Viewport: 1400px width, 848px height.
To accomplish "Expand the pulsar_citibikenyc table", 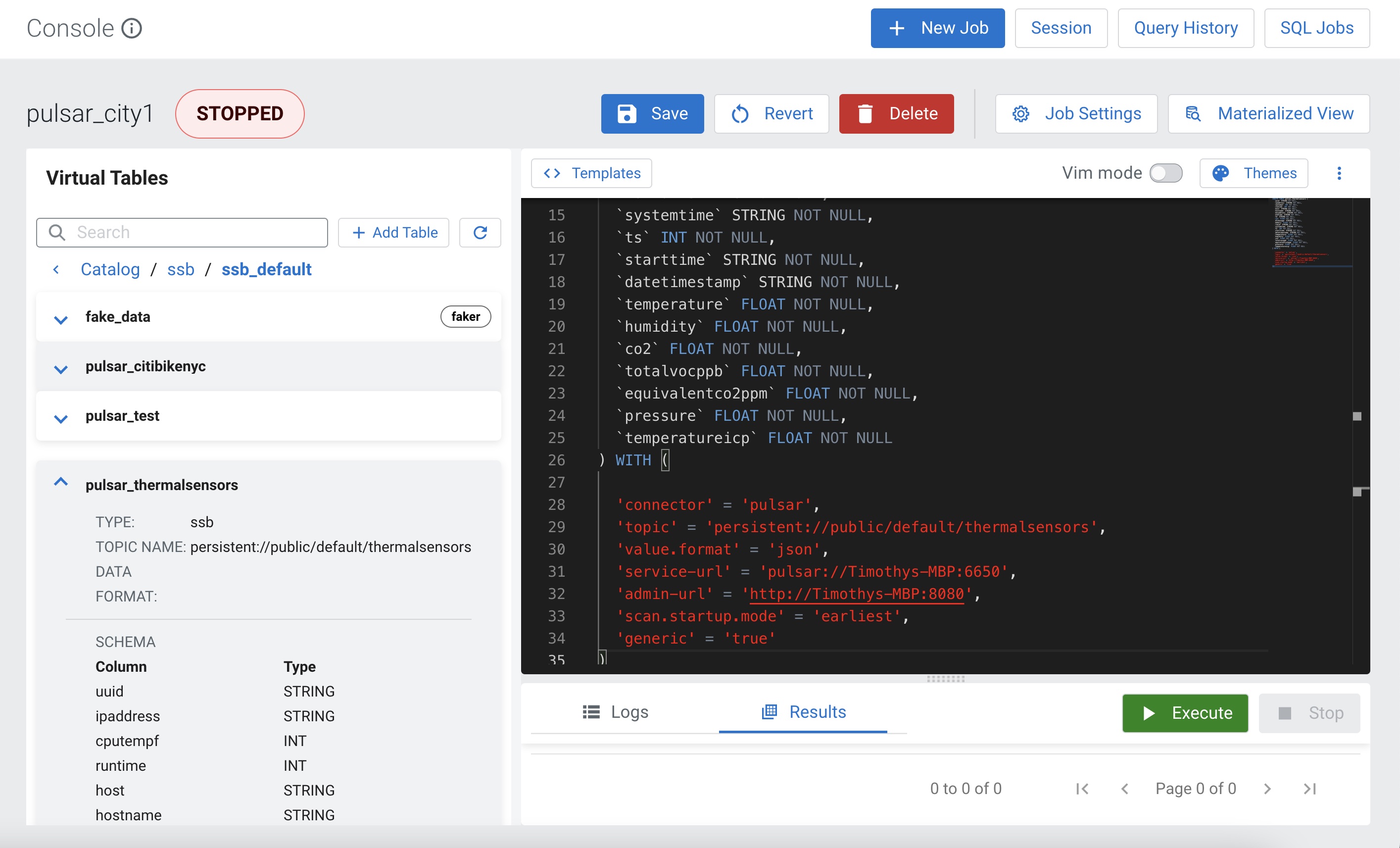I will pos(61,368).
